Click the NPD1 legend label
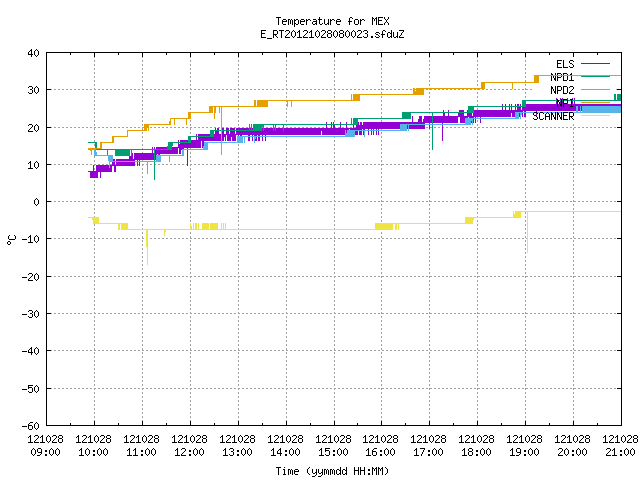640x480 pixels. [562, 77]
